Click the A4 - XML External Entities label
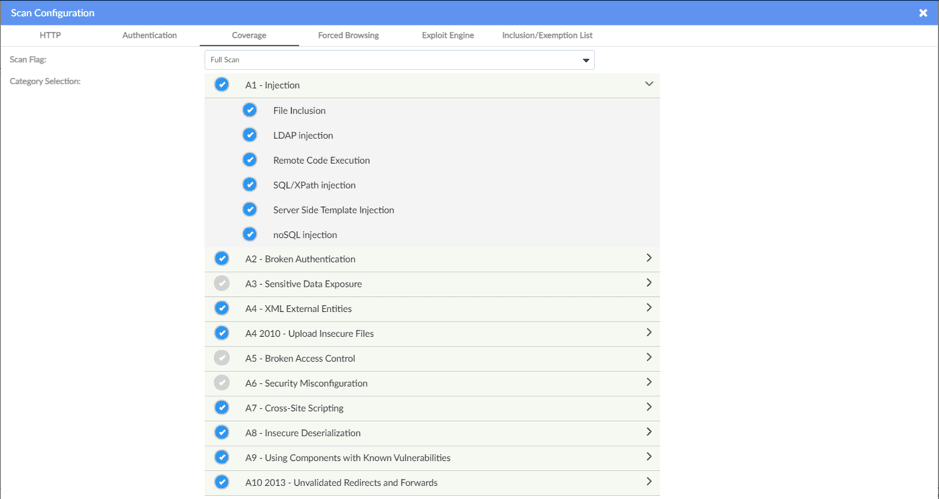The width and height of the screenshot is (939, 499). click(298, 309)
